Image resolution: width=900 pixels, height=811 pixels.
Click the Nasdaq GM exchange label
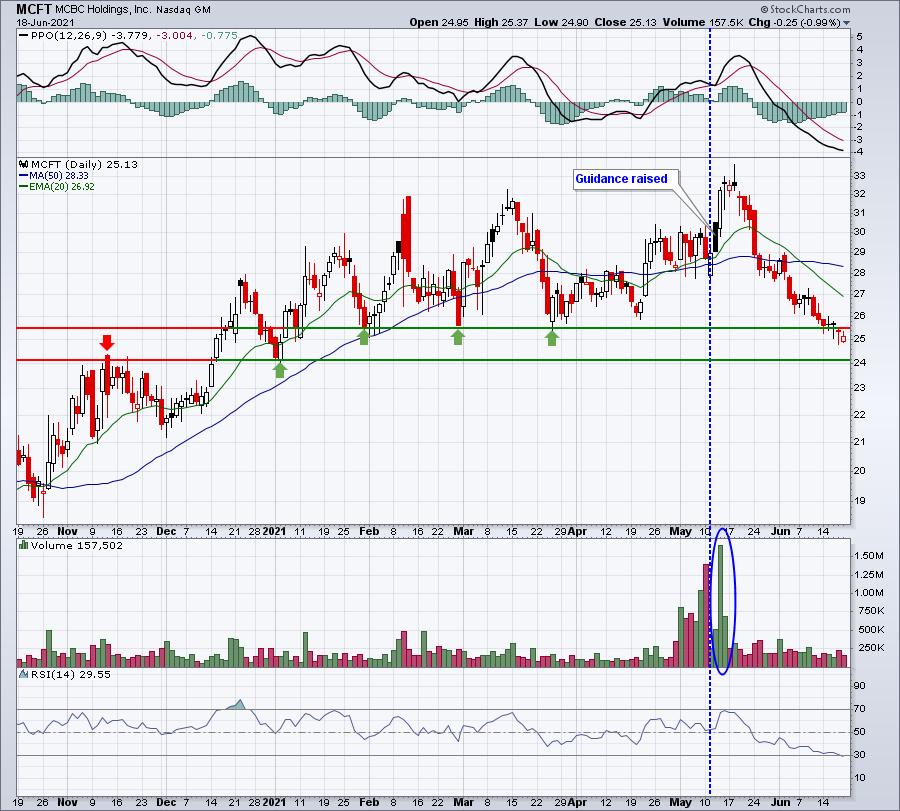tap(182, 10)
